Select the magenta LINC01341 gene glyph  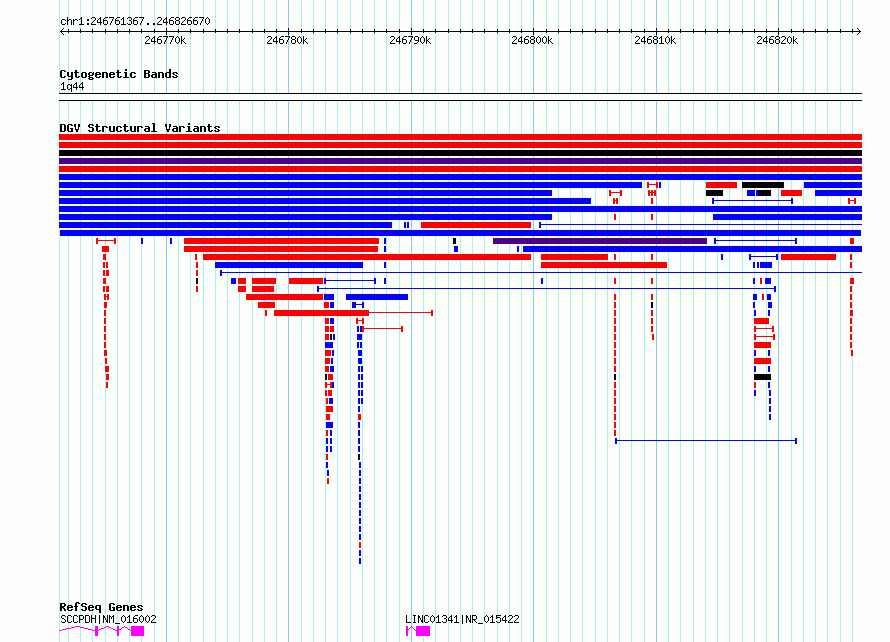[418, 631]
